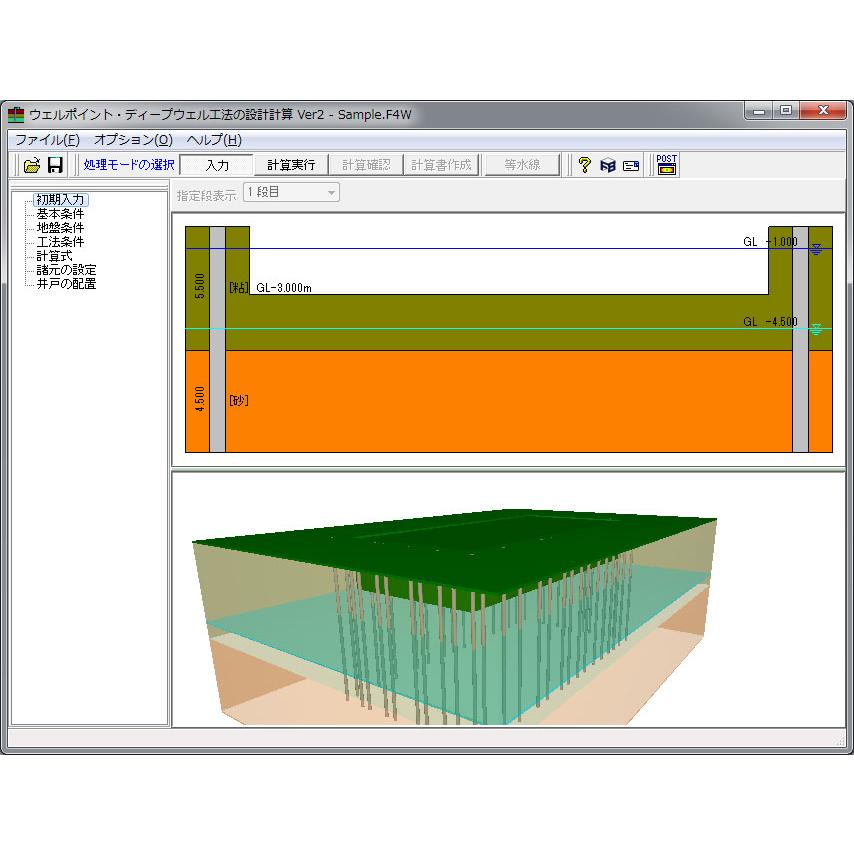Choose 諸元の設定 in the left tree
Viewport: 854px width, 854px height.
[x=65, y=269]
